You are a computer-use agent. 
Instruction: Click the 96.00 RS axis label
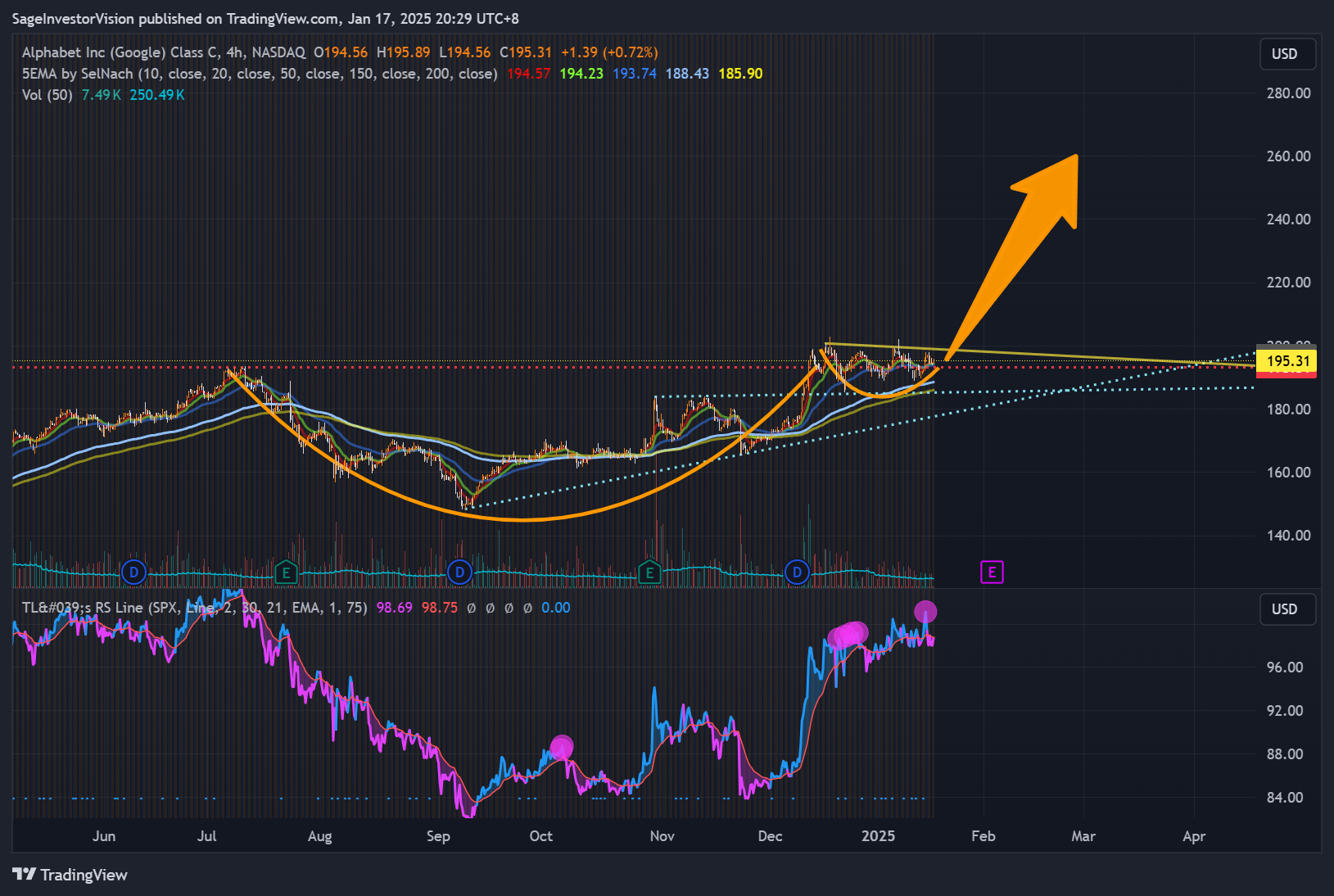[x=1285, y=667]
